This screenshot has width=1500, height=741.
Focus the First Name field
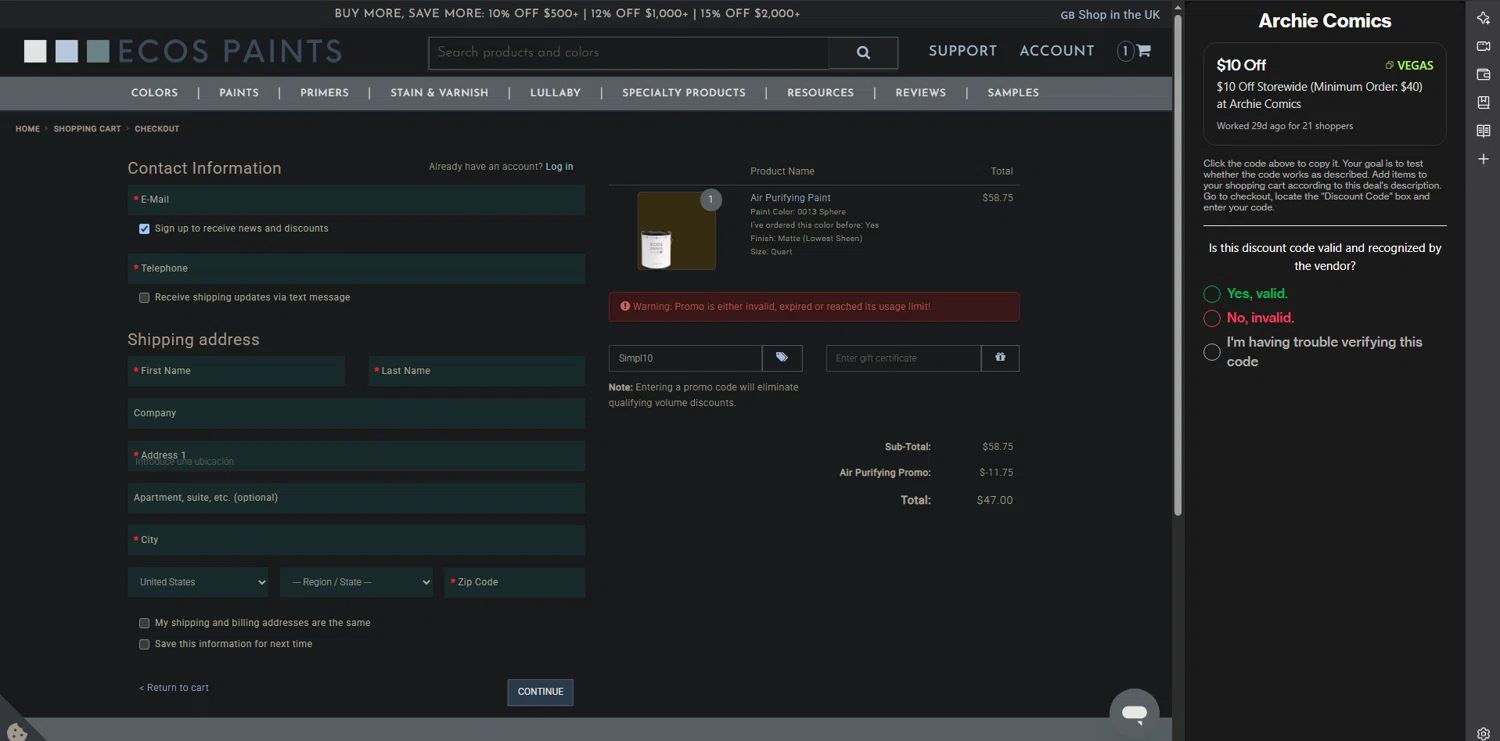(236, 371)
